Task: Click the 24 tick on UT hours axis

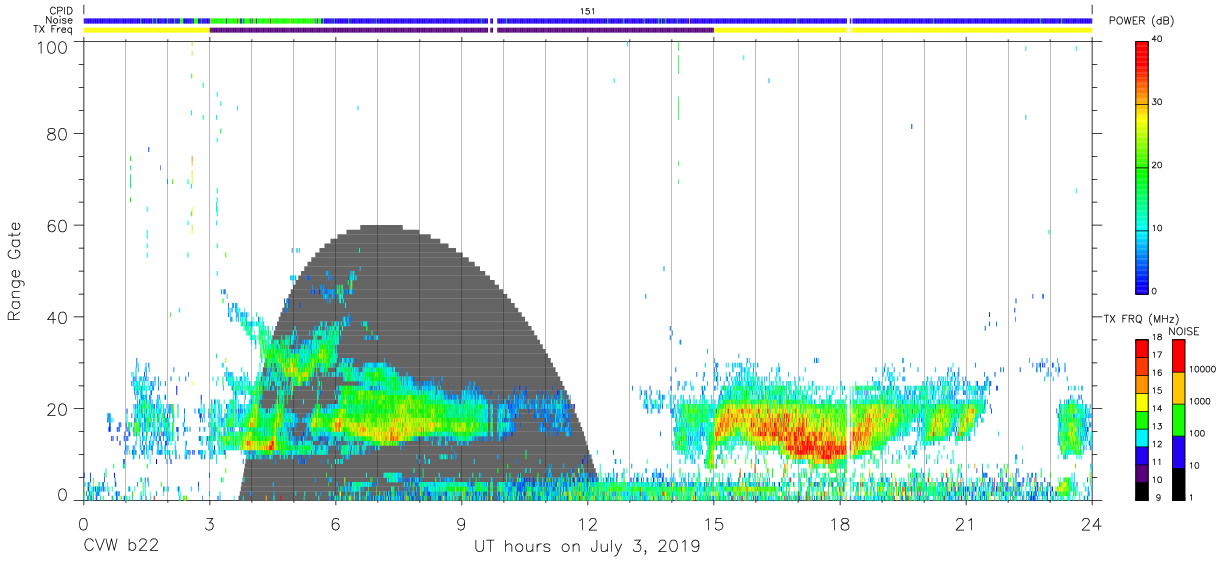Action: [x=1092, y=523]
